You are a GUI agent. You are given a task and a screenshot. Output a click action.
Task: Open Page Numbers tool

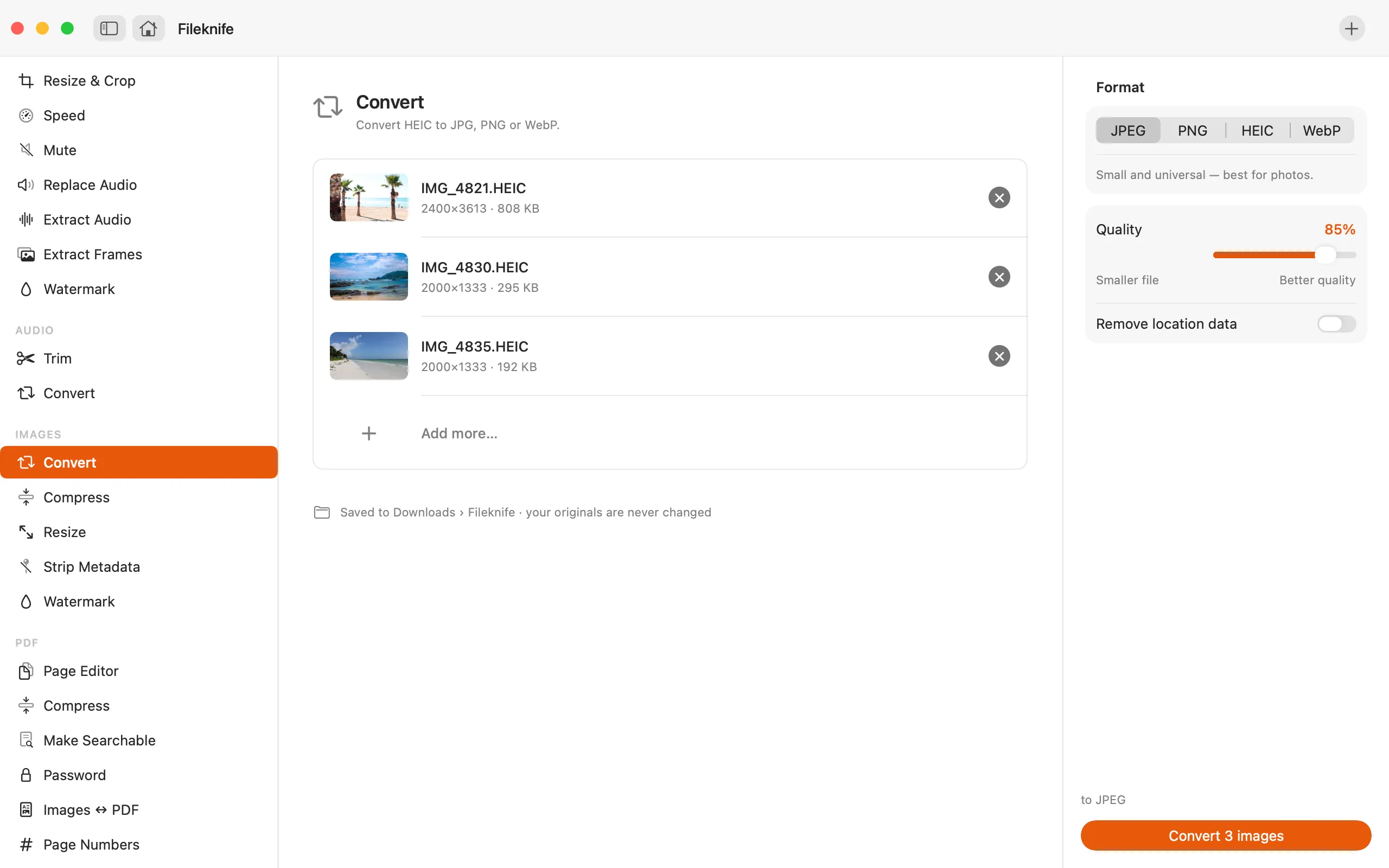(139, 845)
